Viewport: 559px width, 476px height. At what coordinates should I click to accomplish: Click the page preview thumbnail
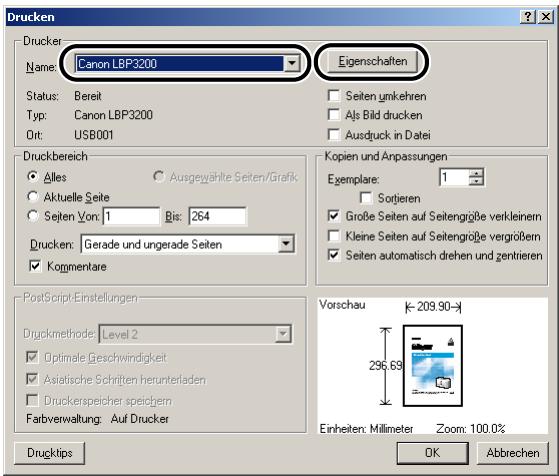pyautogui.click(x=433, y=366)
